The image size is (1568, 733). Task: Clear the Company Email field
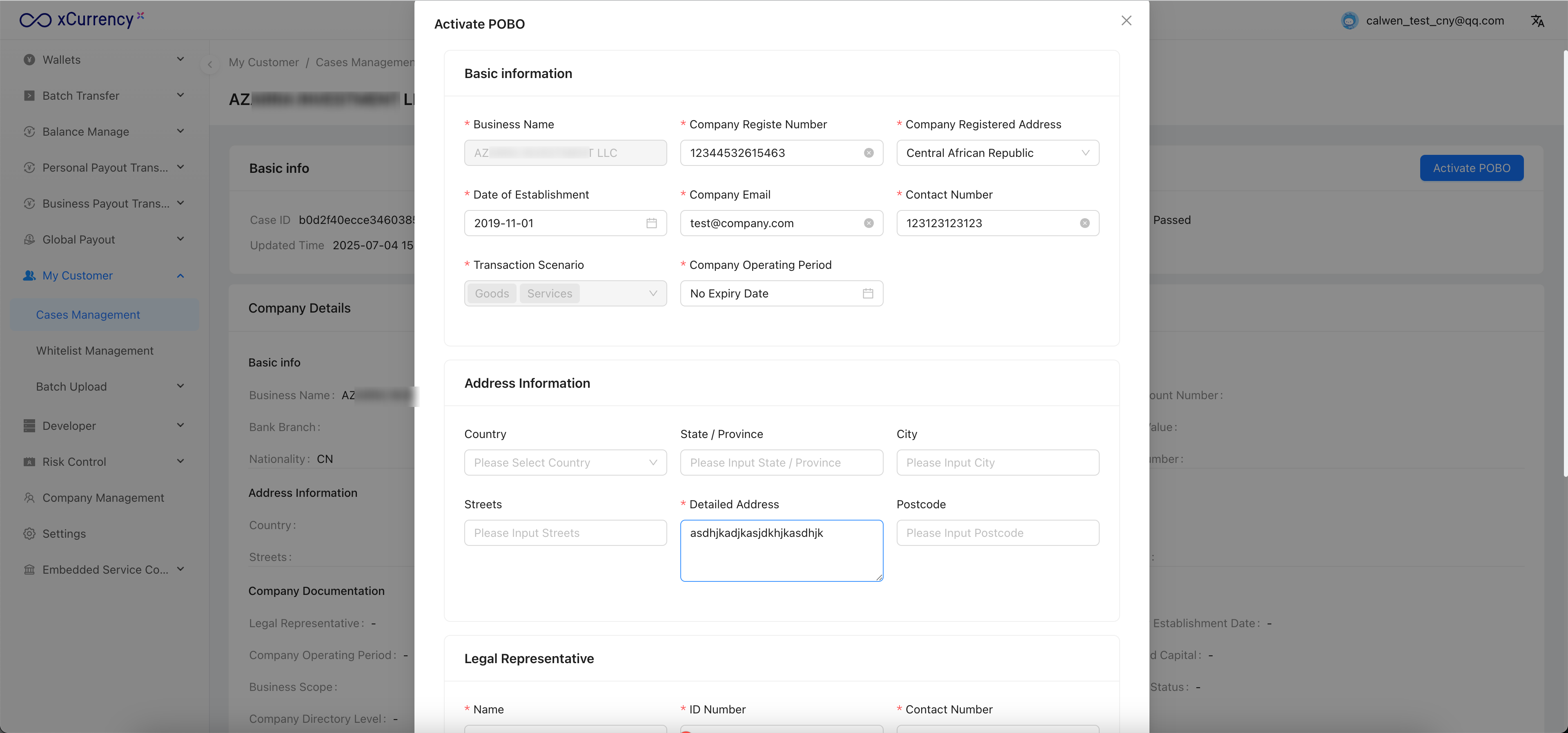(869, 223)
